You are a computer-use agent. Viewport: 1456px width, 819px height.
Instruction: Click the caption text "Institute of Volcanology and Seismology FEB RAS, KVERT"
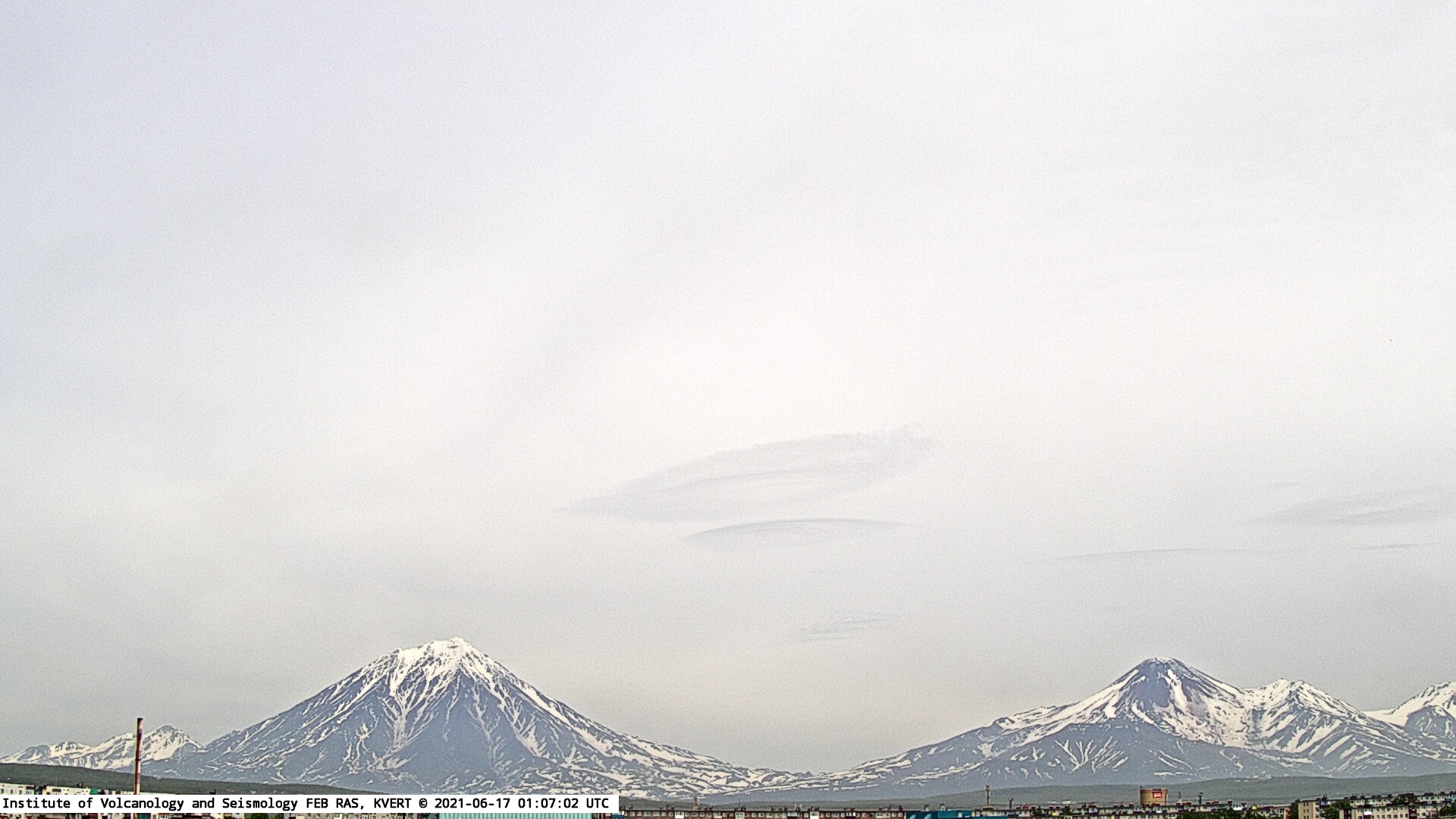tap(208, 803)
